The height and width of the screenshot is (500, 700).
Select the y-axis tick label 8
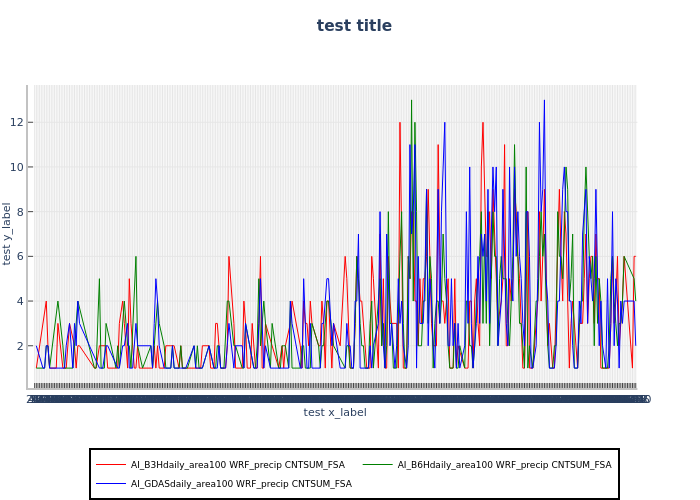20,212
